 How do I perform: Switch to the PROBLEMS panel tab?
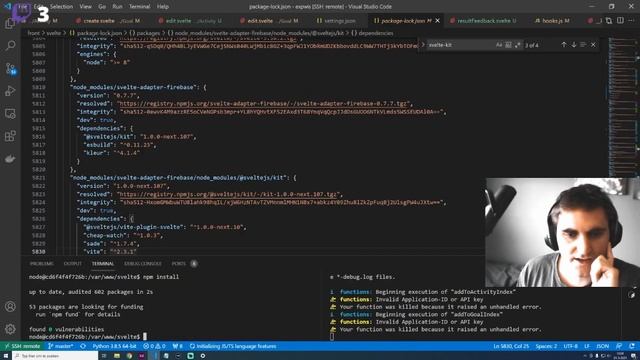42,264
